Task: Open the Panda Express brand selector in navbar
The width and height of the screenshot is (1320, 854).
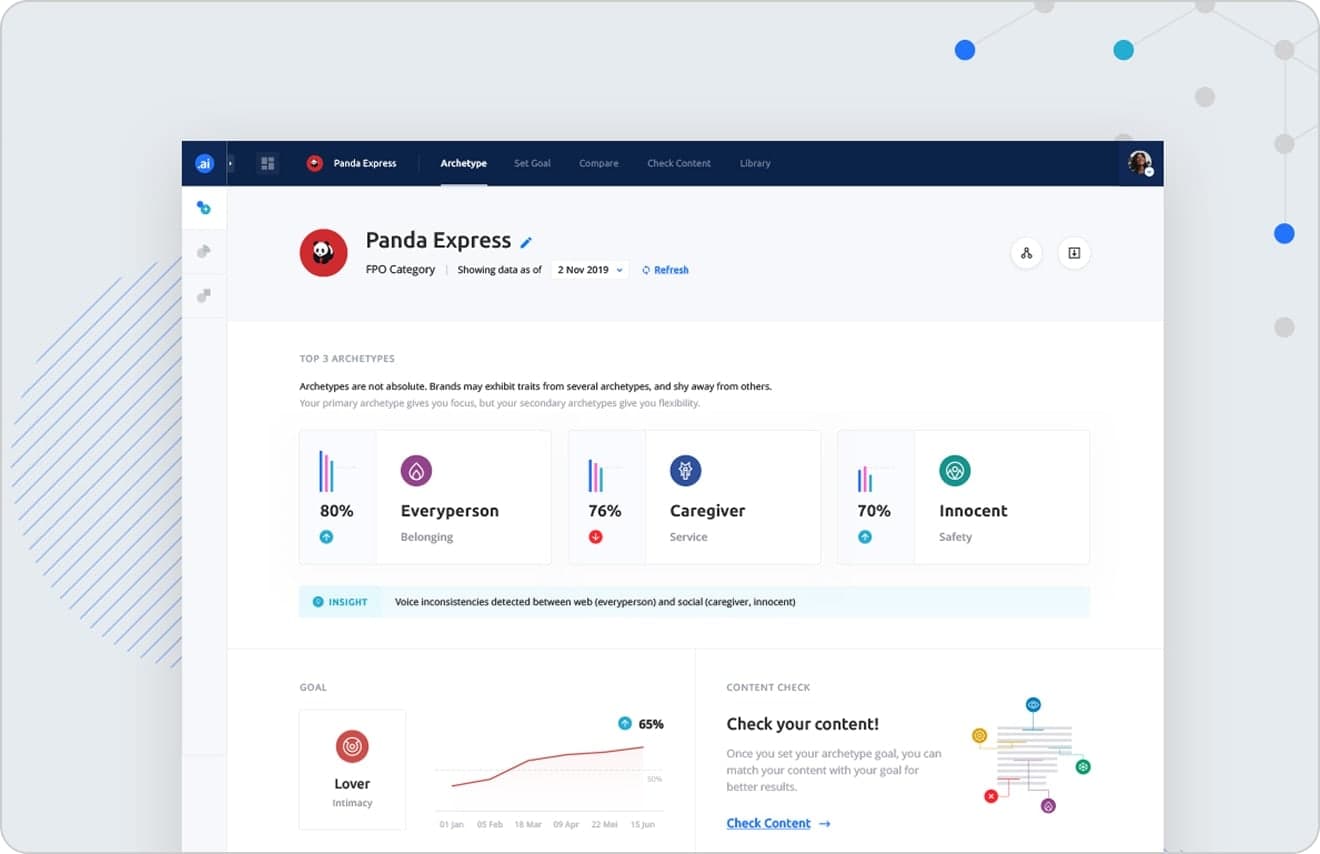Action: (365, 163)
